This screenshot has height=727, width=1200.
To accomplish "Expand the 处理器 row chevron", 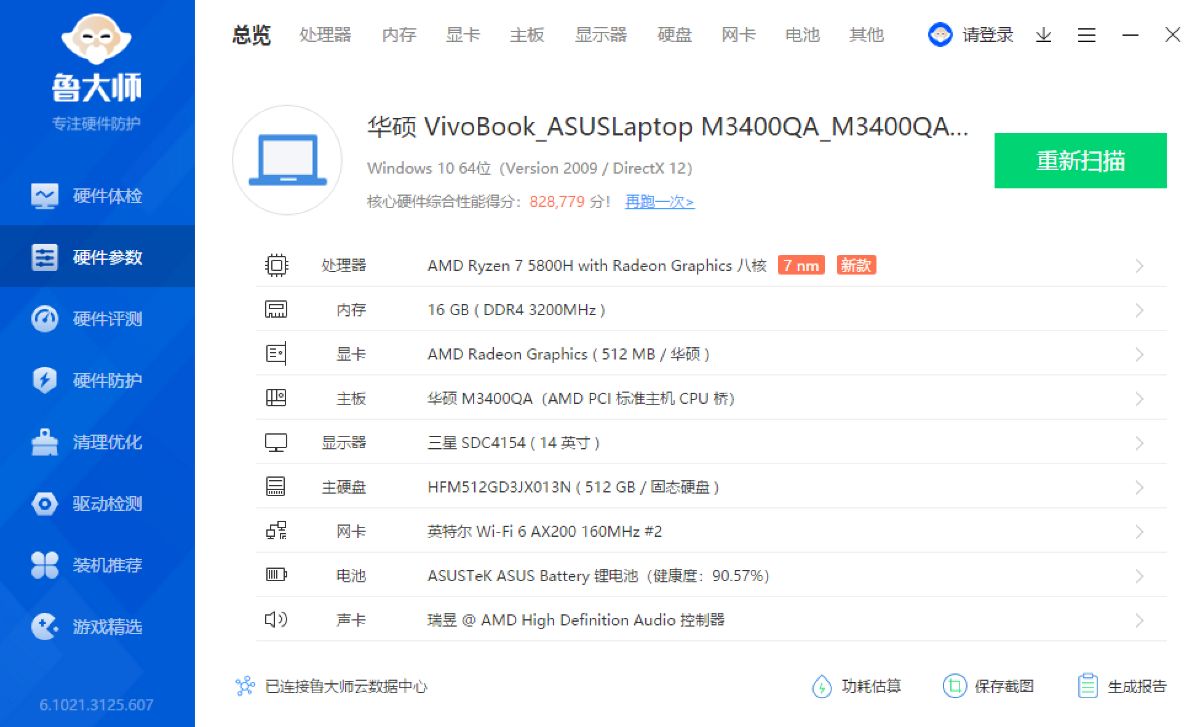I will pyautogui.click(x=1139, y=266).
